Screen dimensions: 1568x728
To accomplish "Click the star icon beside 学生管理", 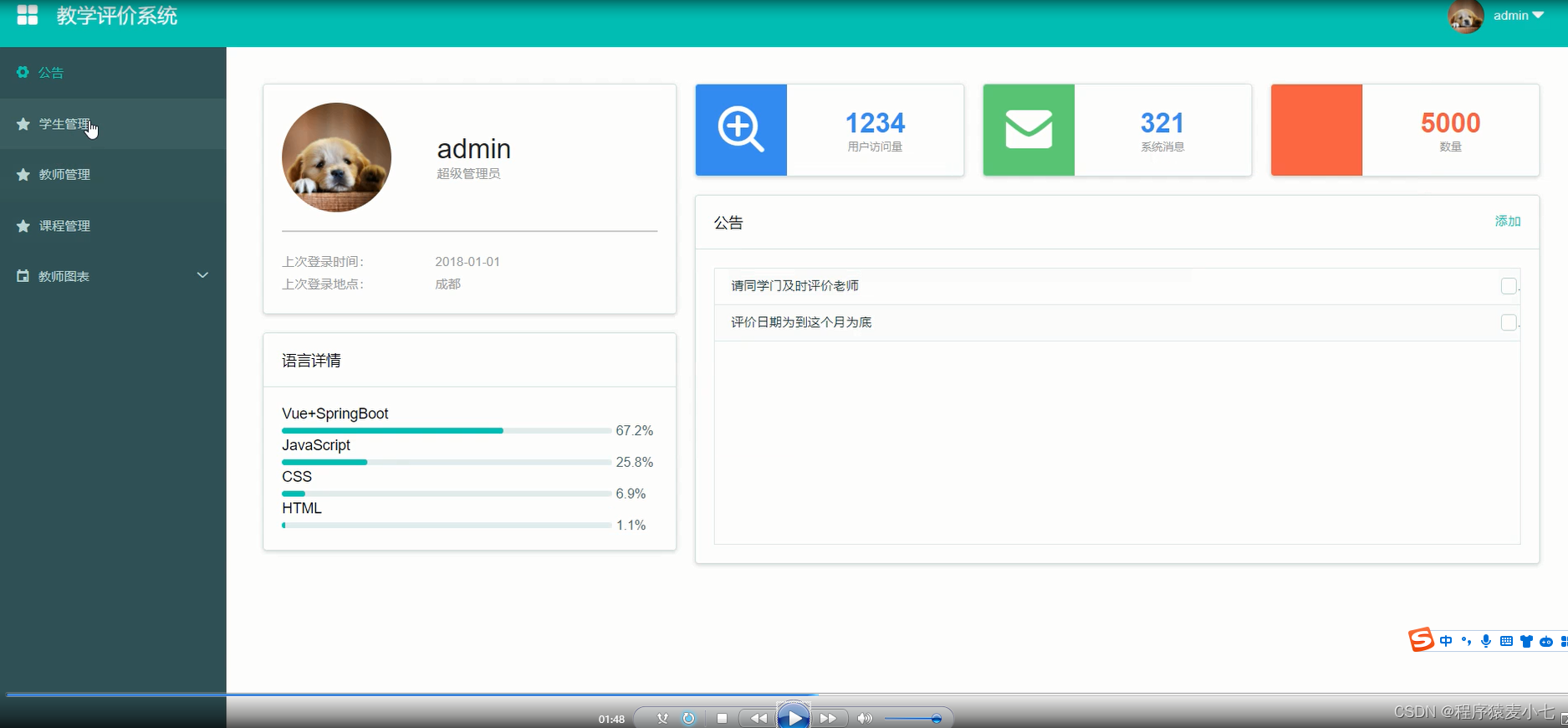I will pos(23,124).
